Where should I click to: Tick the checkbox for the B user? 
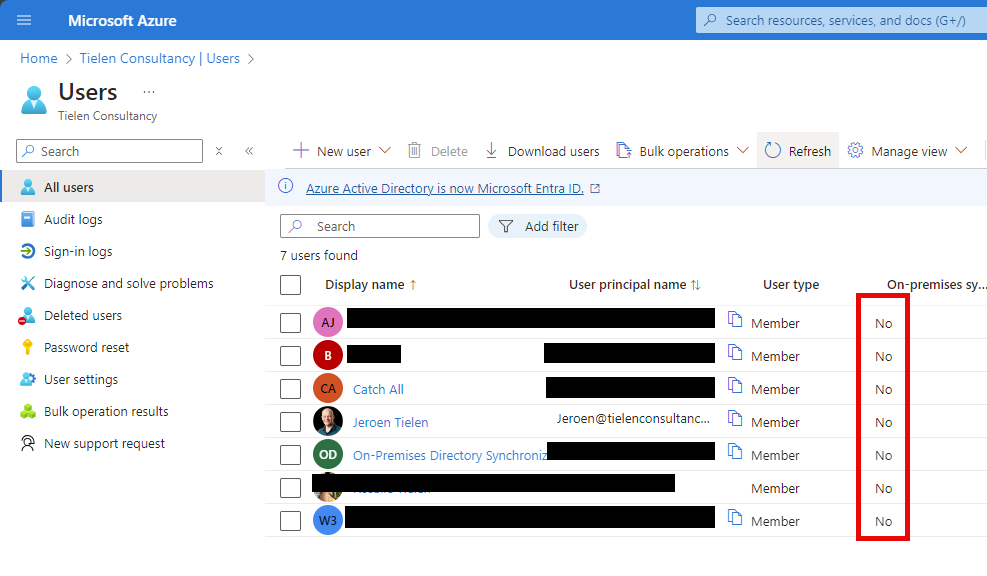(x=290, y=356)
